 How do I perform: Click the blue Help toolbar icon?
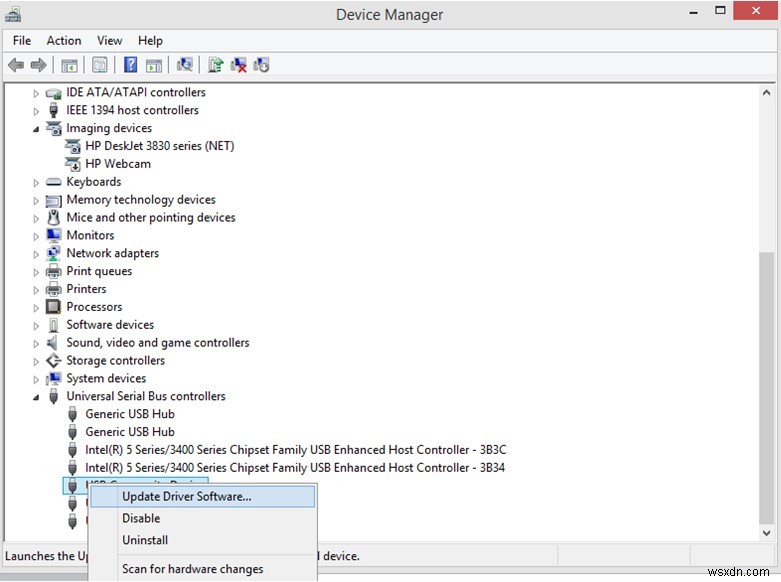click(130, 65)
